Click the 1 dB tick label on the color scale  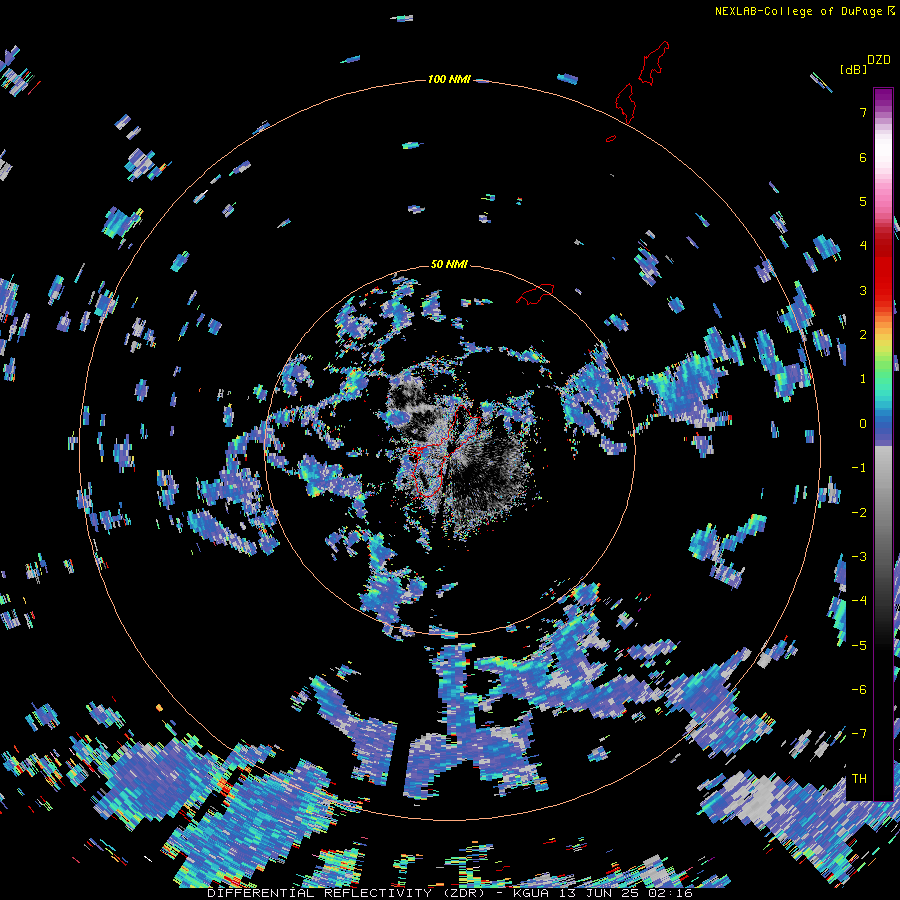tap(863, 379)
